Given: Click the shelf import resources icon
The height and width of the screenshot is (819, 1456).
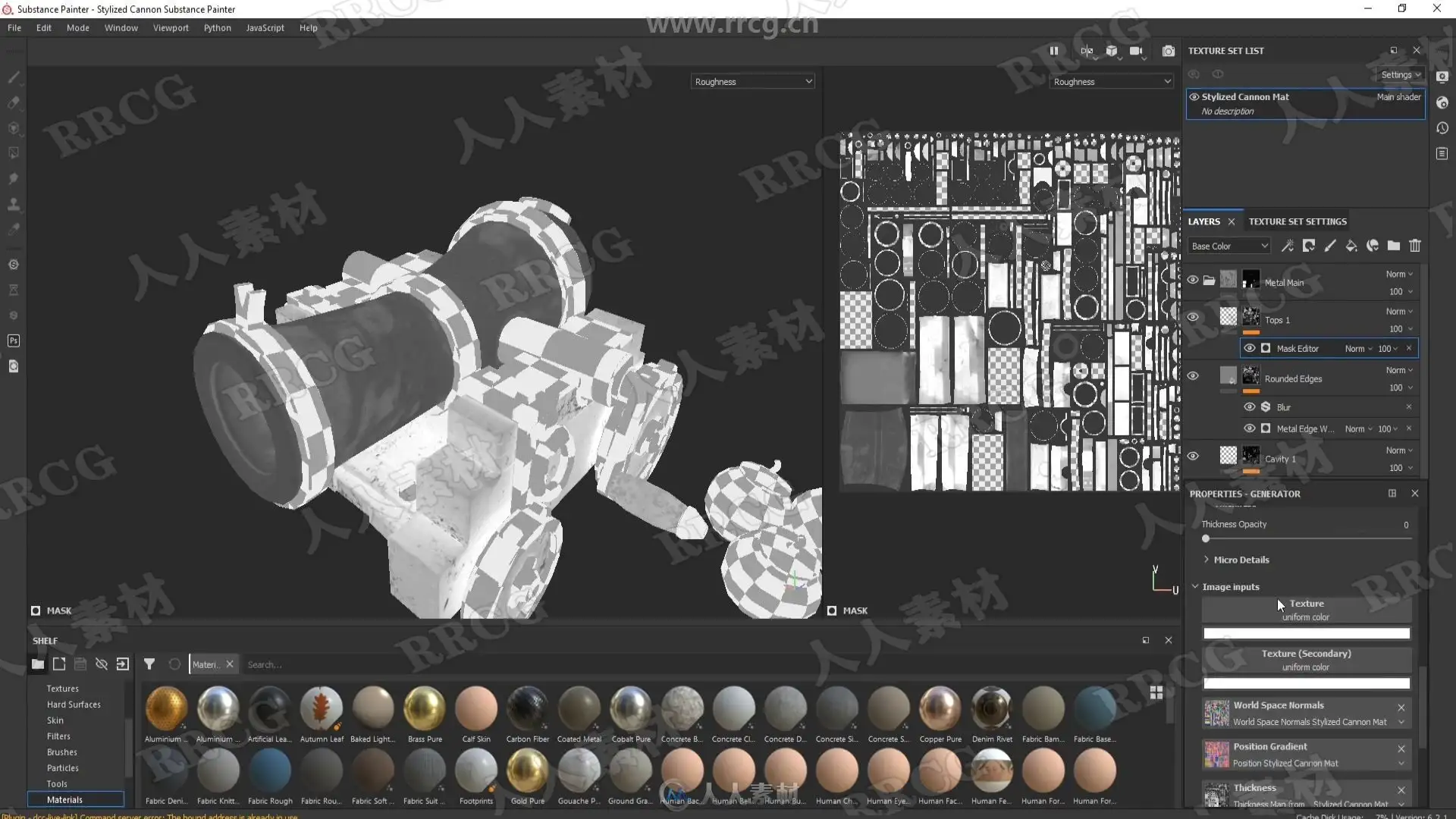Looking at the screenshot, I should [x=122, y=664].
